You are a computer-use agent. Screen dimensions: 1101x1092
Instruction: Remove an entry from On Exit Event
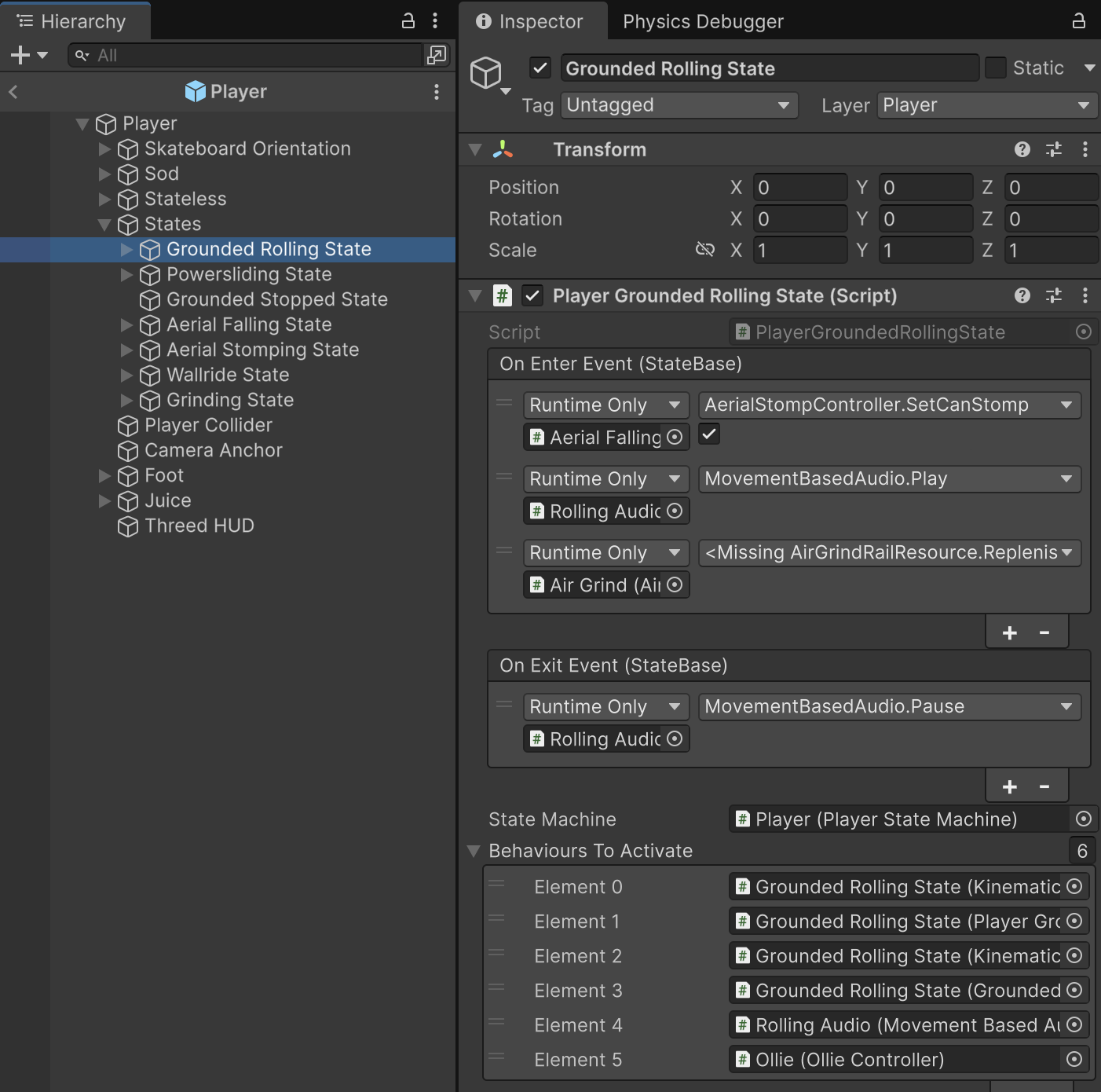1044,786
